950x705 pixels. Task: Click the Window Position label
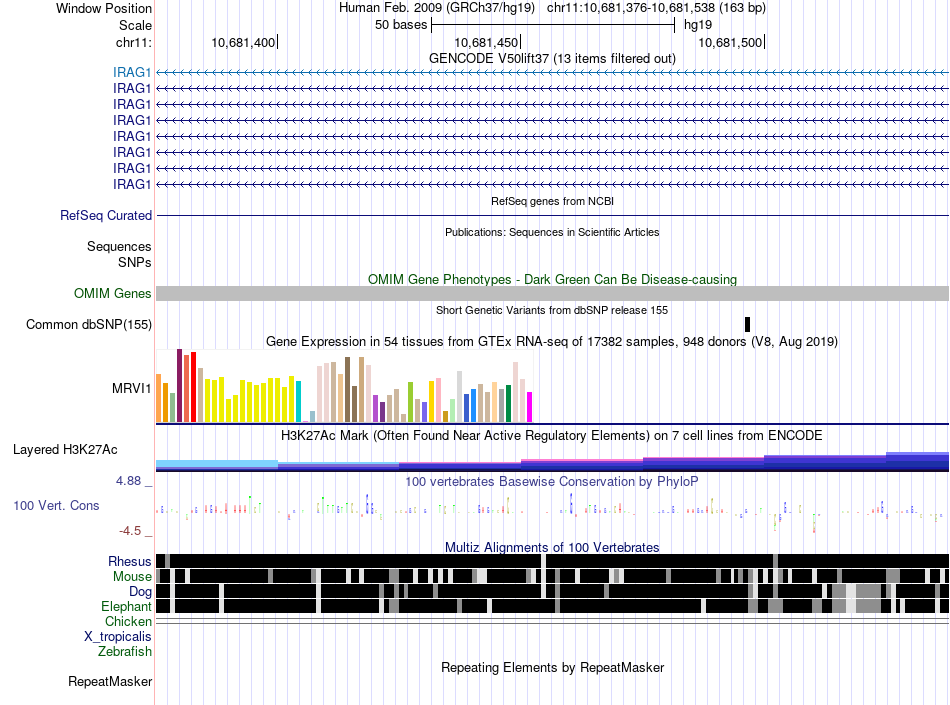pos(104,8)
